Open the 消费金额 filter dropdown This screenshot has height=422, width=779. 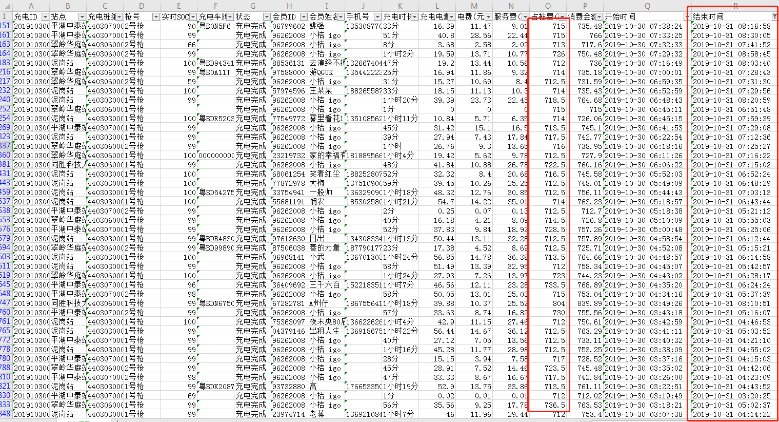[x=600, y=18]
